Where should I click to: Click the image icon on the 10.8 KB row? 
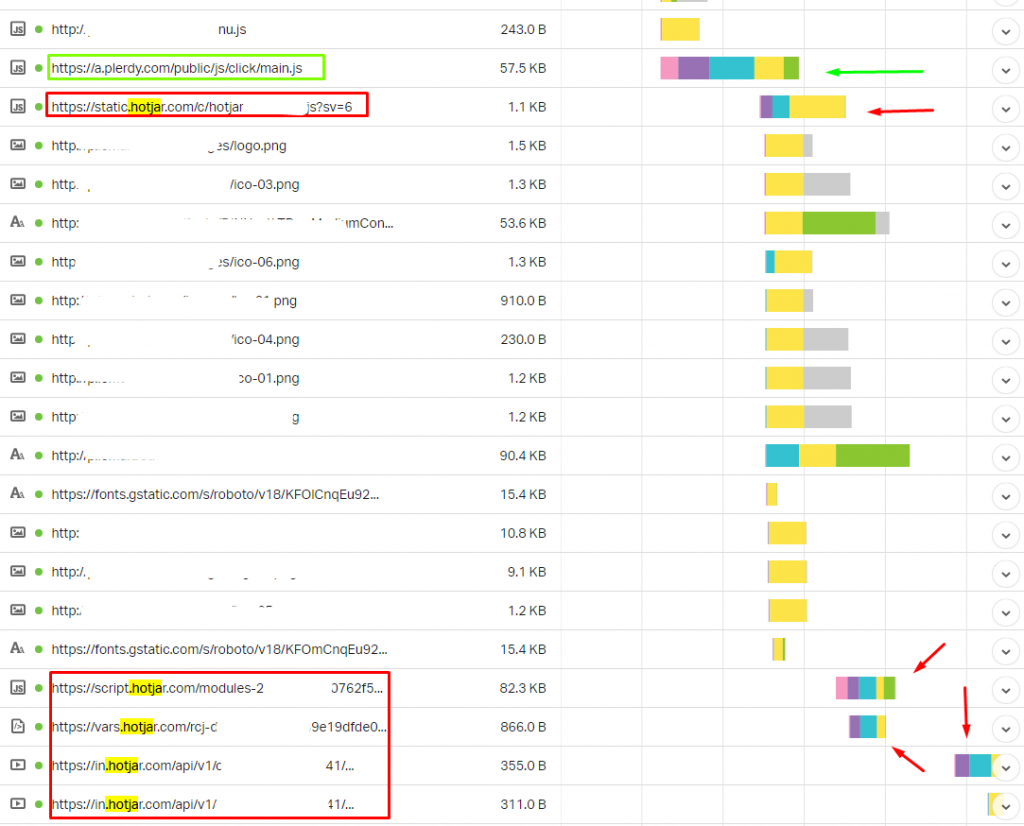tap(18, 532)
